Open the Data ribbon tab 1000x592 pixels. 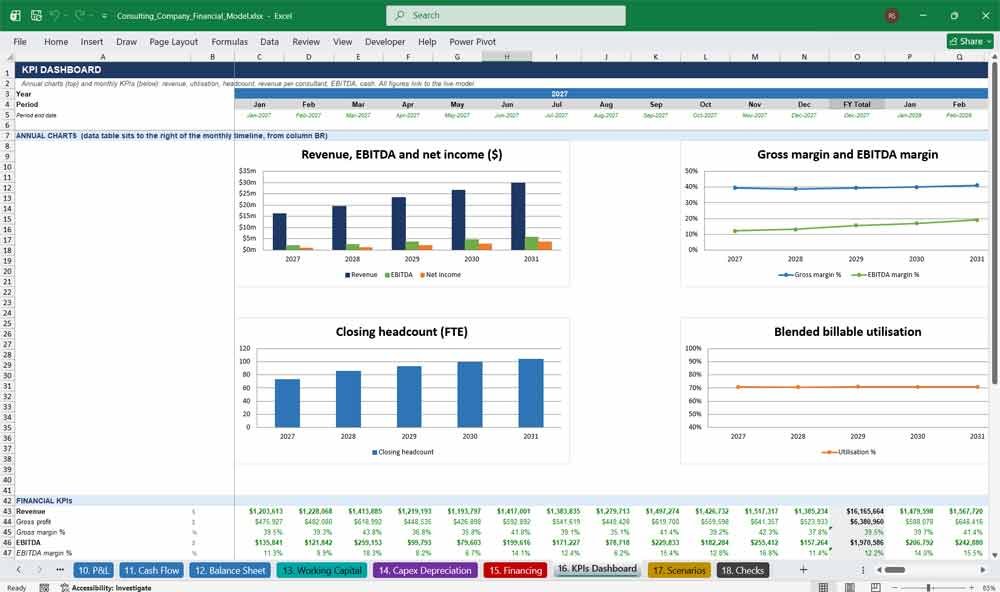pos(269,41)
